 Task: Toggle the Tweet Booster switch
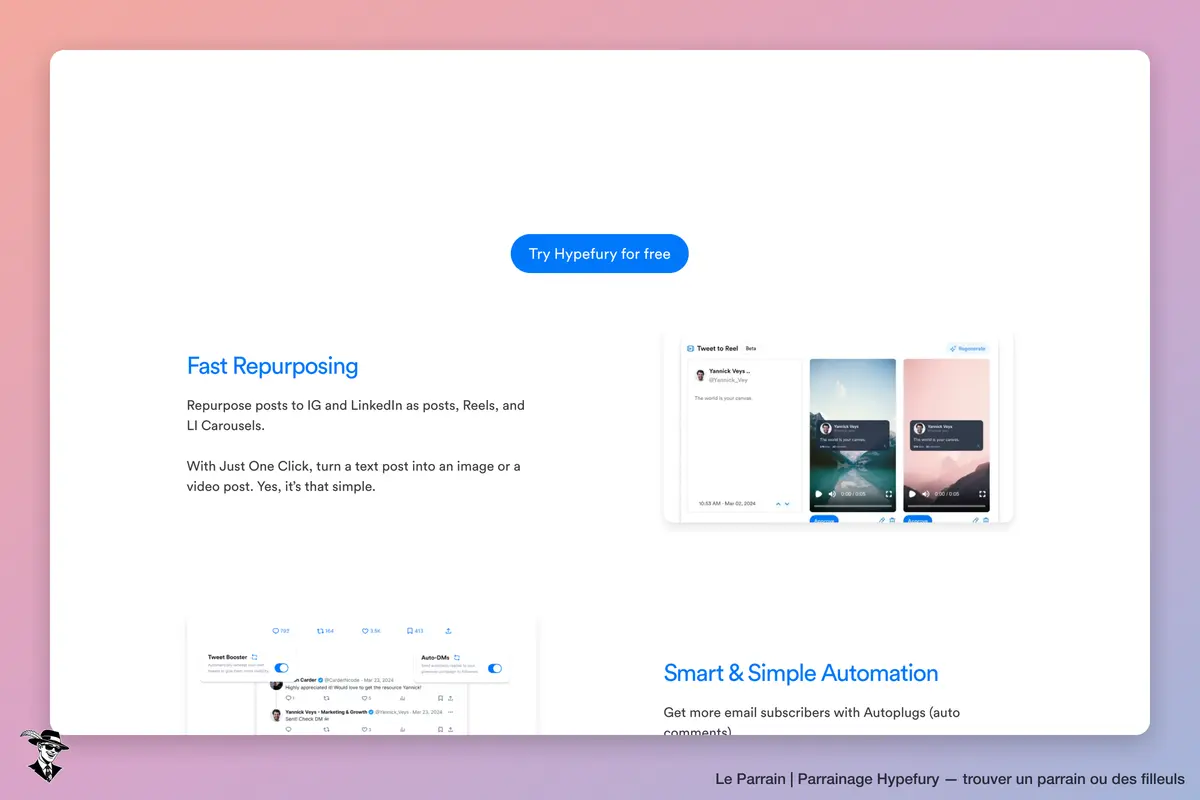pyautogui.click(x=282, y=668)
